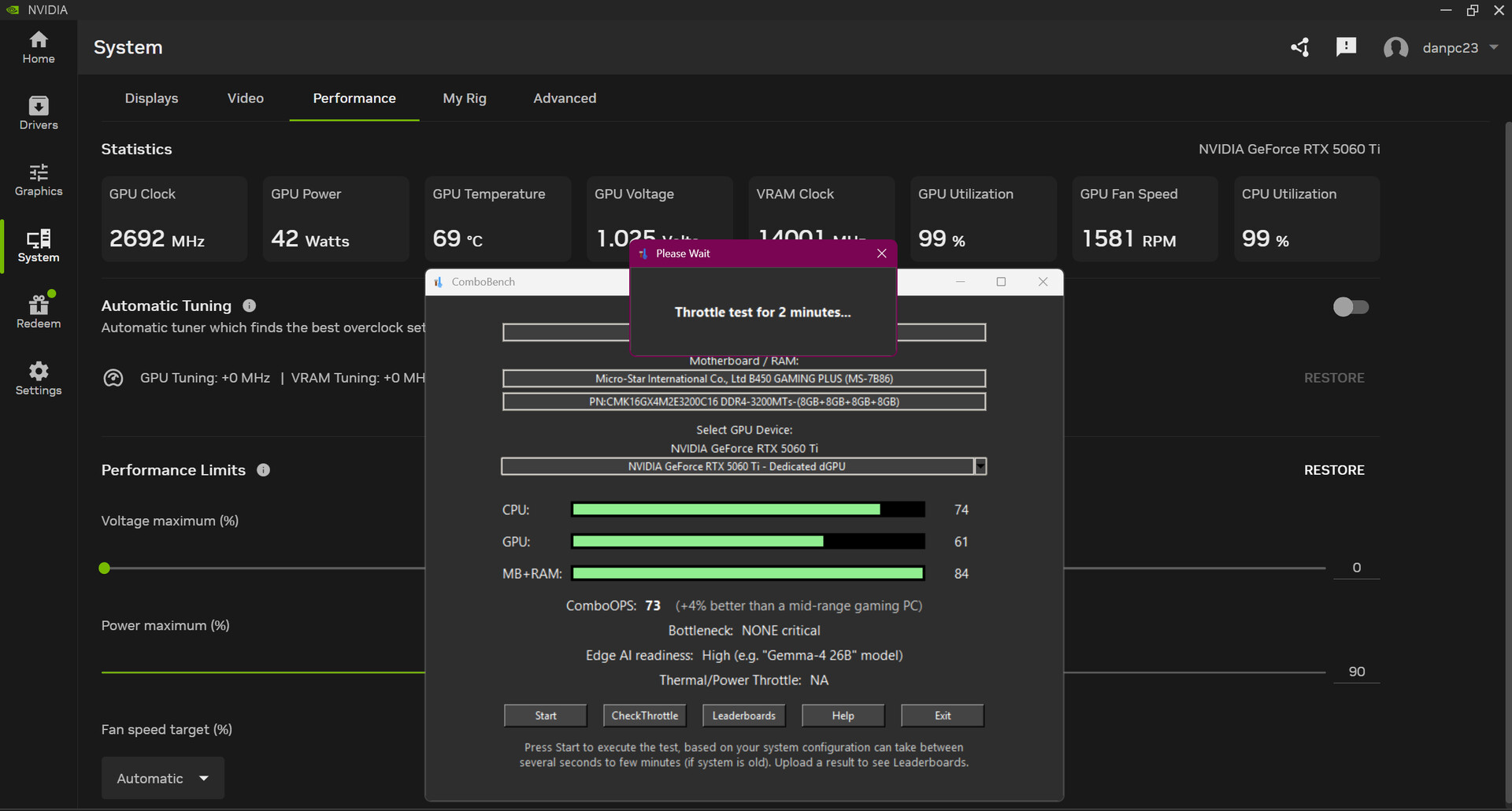The height and width of the screenshot is (811, 1512).
Task: Switch to the Video tab
Action: [246, 98]
